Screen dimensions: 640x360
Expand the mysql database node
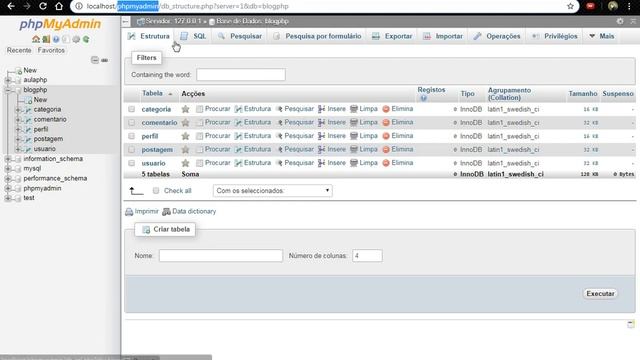(x=8, y=169)
